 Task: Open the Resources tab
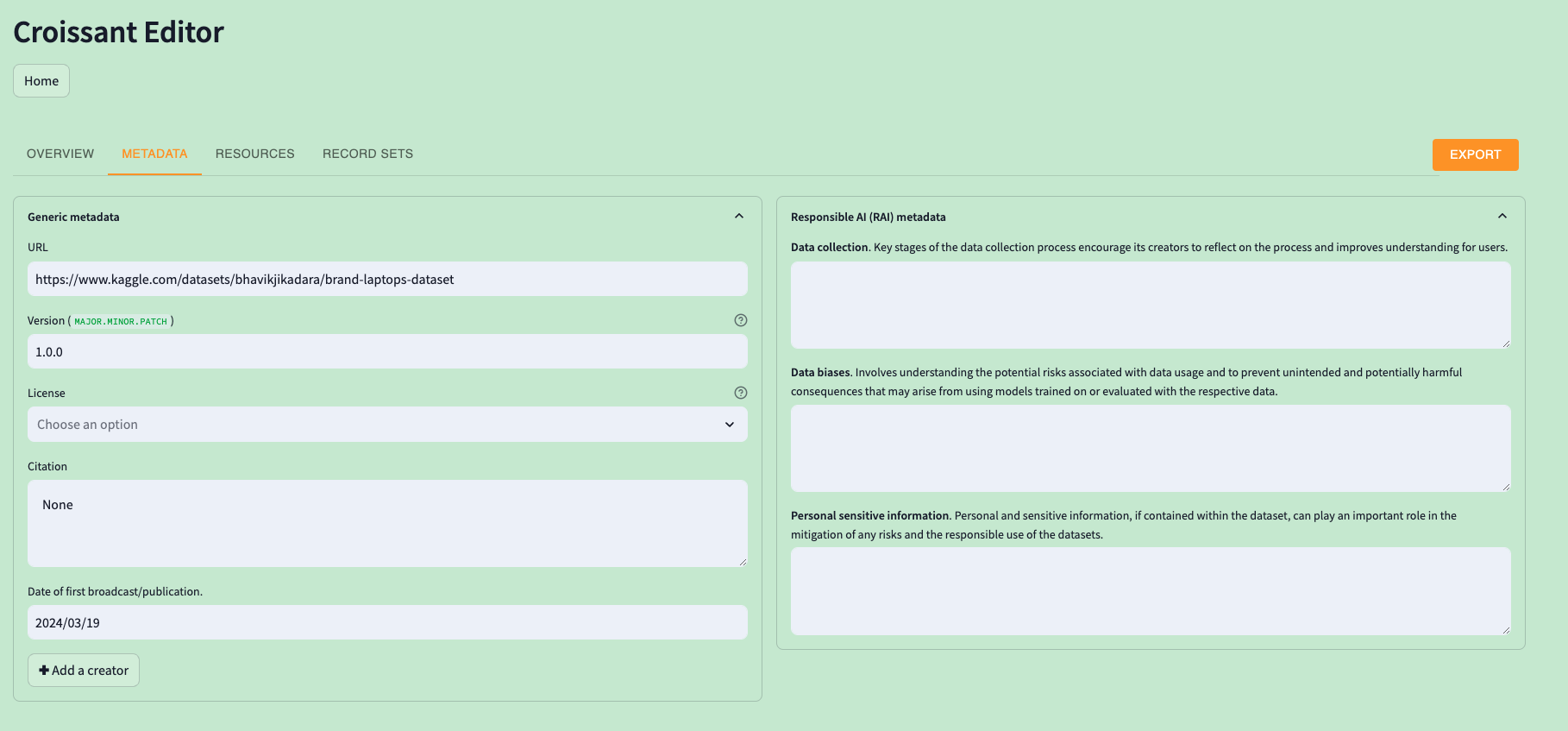(x=254, y=154)
